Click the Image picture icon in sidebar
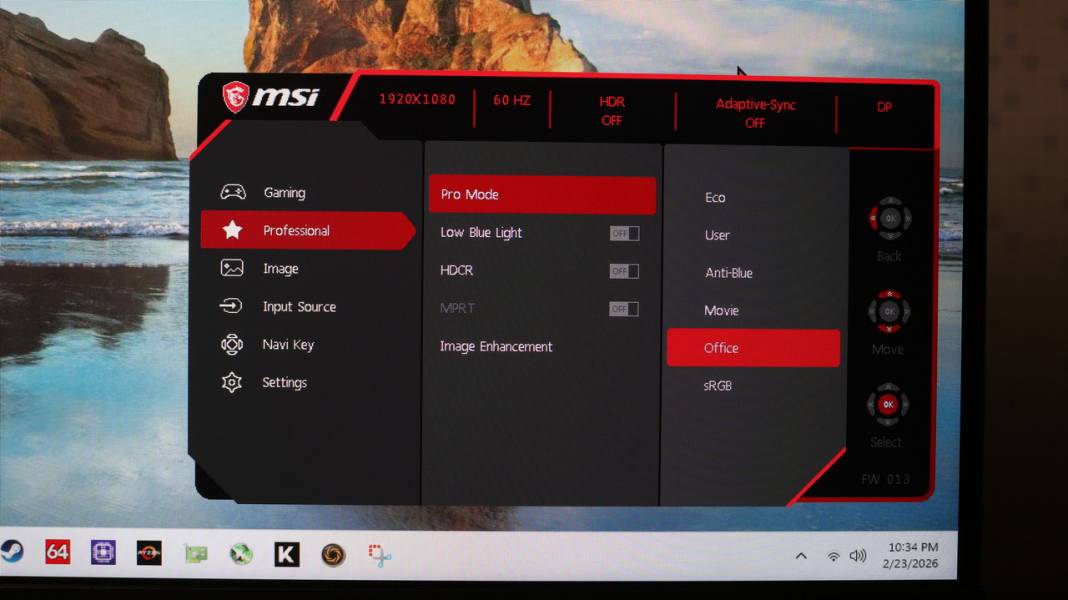Image resolution: width=1068 pixels, height=600 pixels. tap(231, 268)
